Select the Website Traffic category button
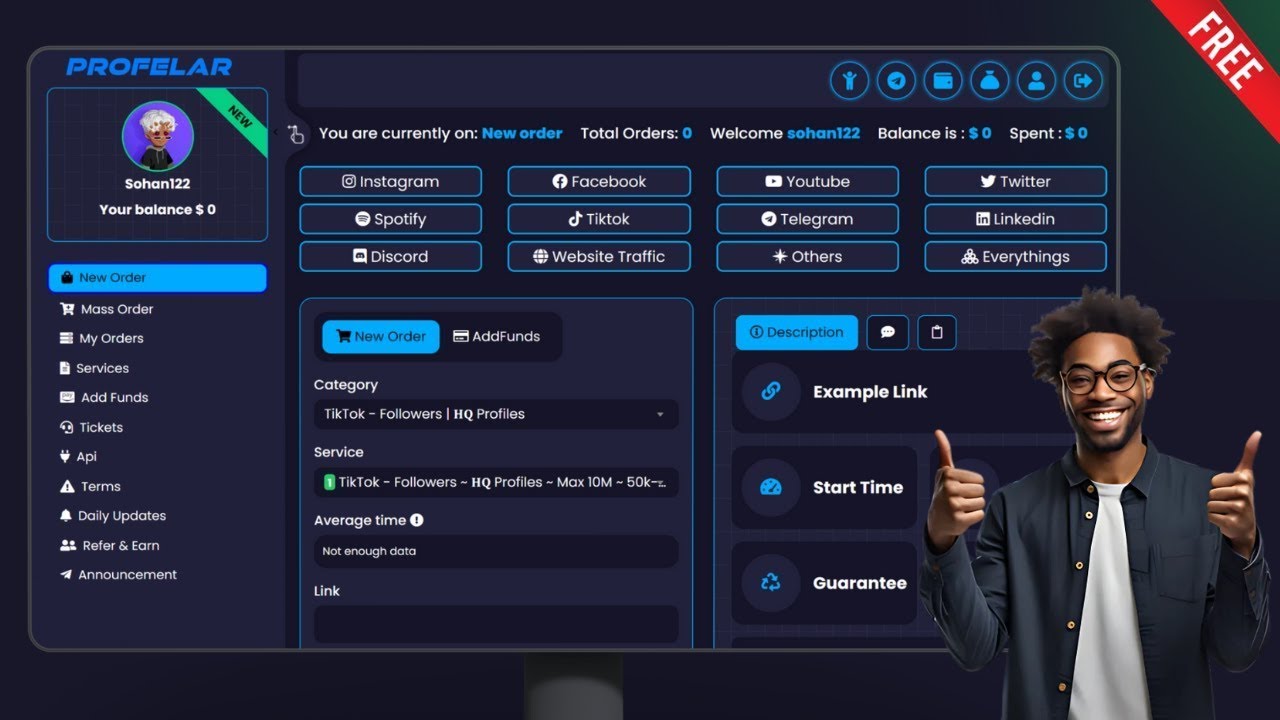Screen dimensions: 1280x720 pyautogui.click(x=599, y=257)
